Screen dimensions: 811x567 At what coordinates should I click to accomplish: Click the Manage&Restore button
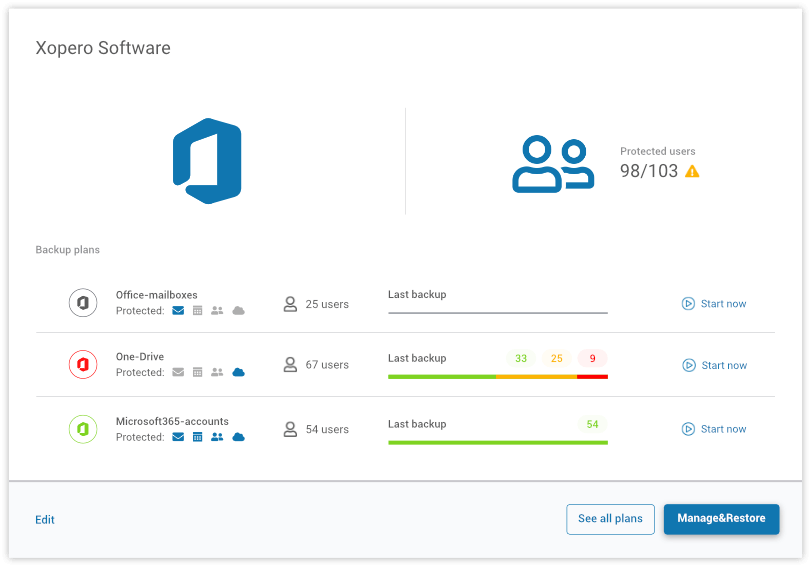[721, 519]
